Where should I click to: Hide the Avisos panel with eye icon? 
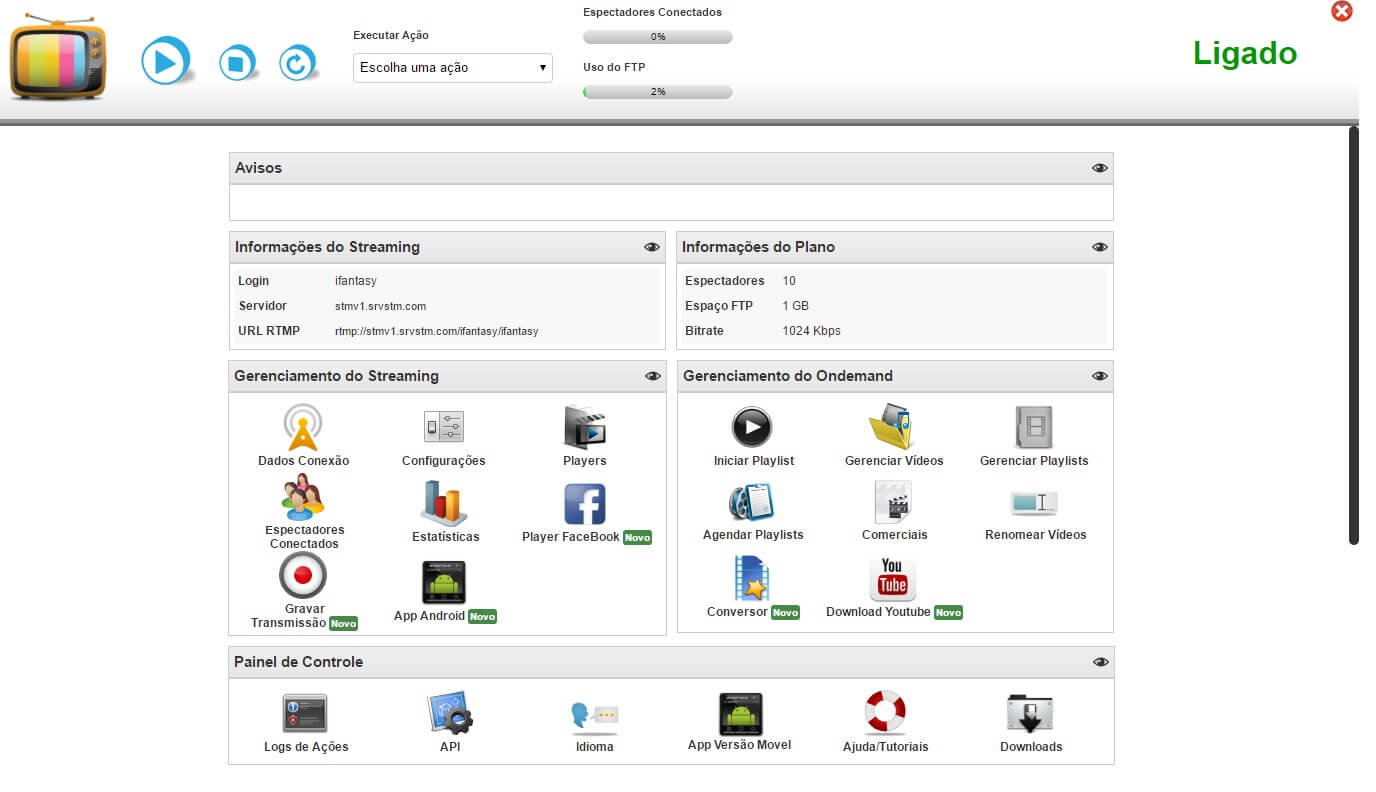(x=1100, y=168)
